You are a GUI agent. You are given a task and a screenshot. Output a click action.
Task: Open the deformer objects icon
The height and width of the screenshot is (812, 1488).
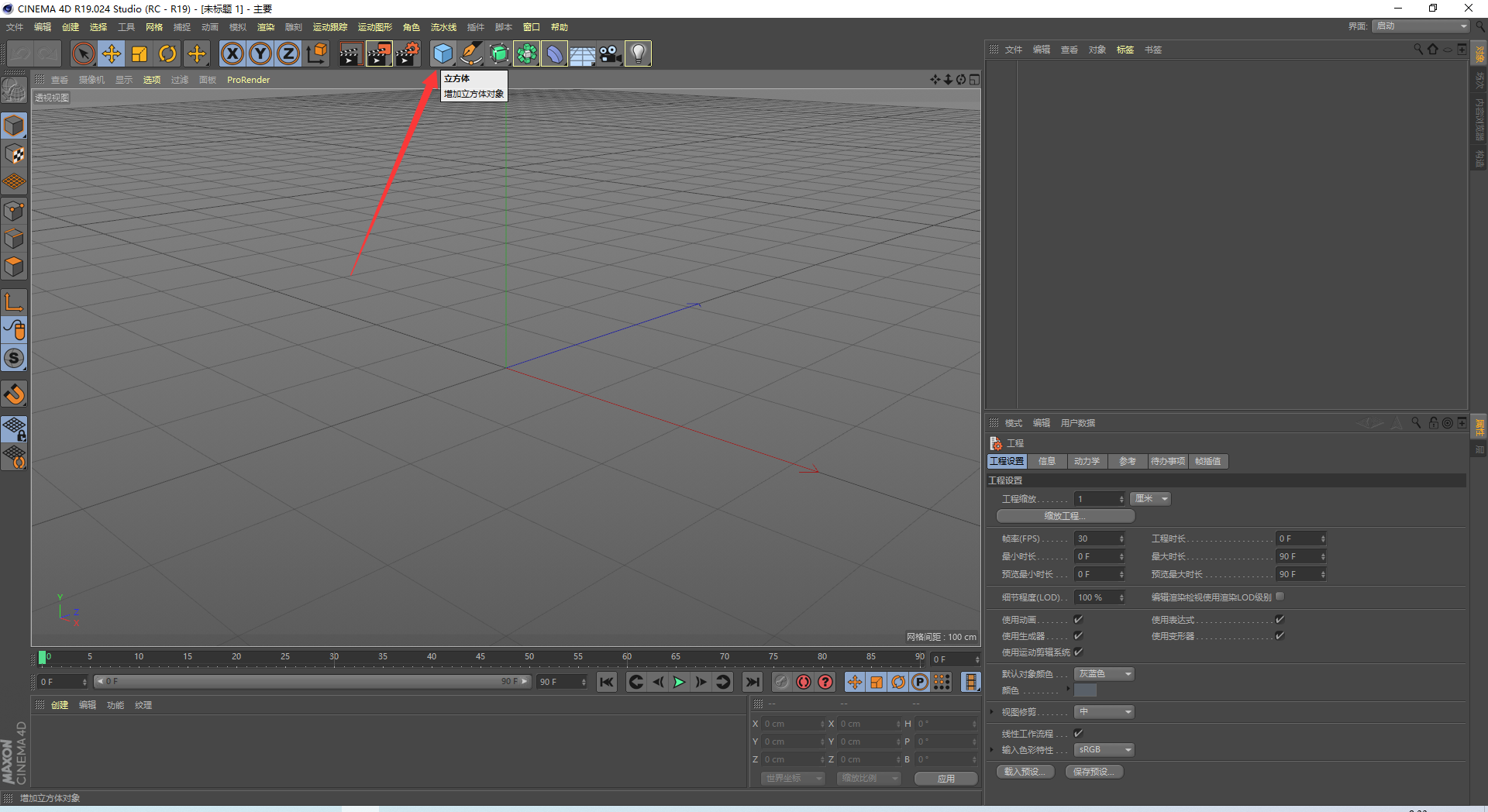point(555,53)
